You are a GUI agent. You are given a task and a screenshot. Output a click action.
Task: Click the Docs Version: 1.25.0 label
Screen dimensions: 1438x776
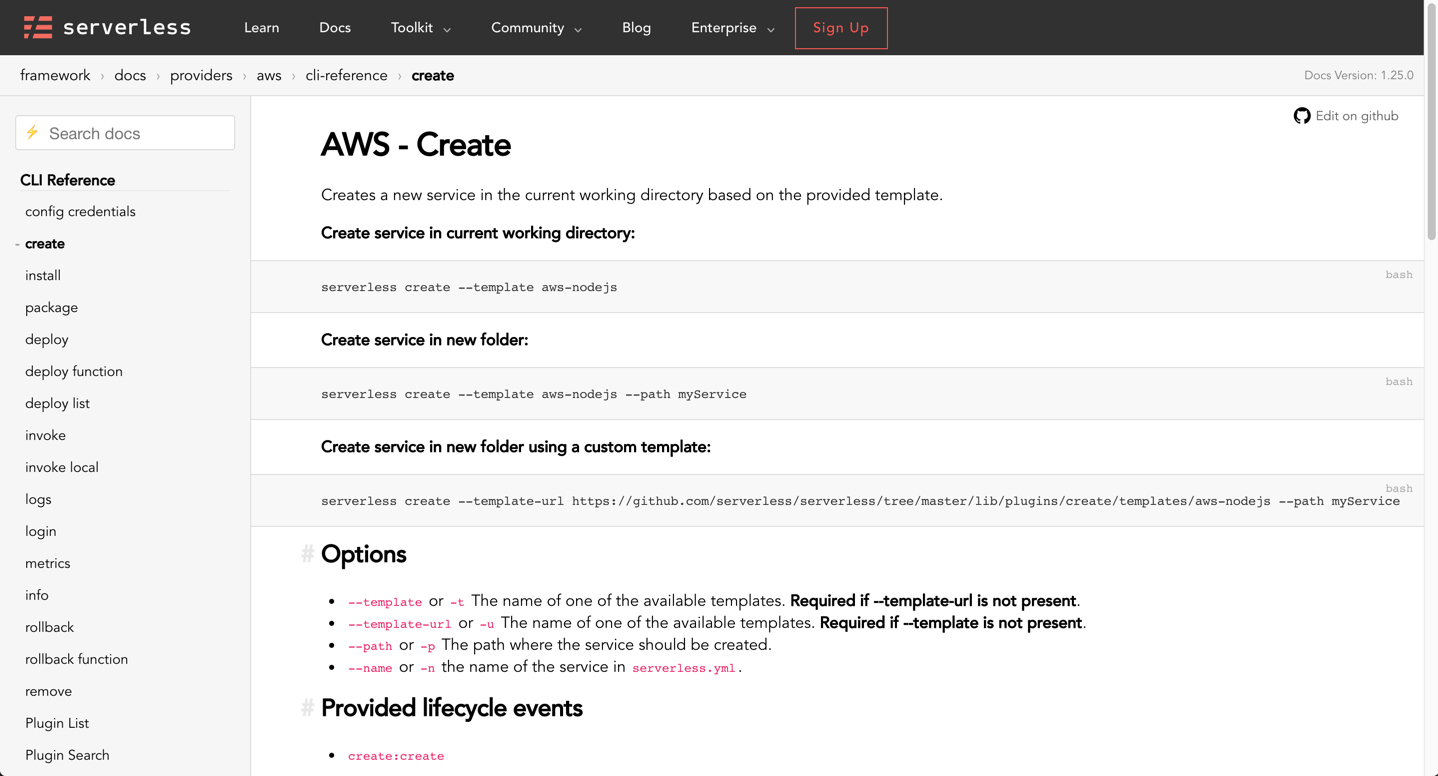click(x=1359, y=75)
